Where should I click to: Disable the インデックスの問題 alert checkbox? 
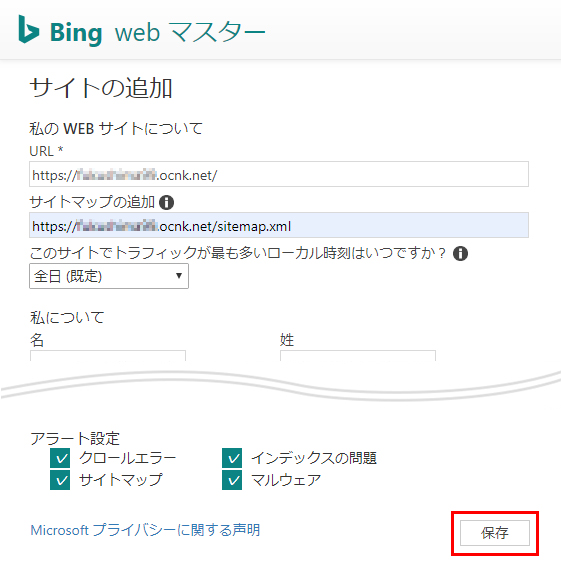coord(232,458)
